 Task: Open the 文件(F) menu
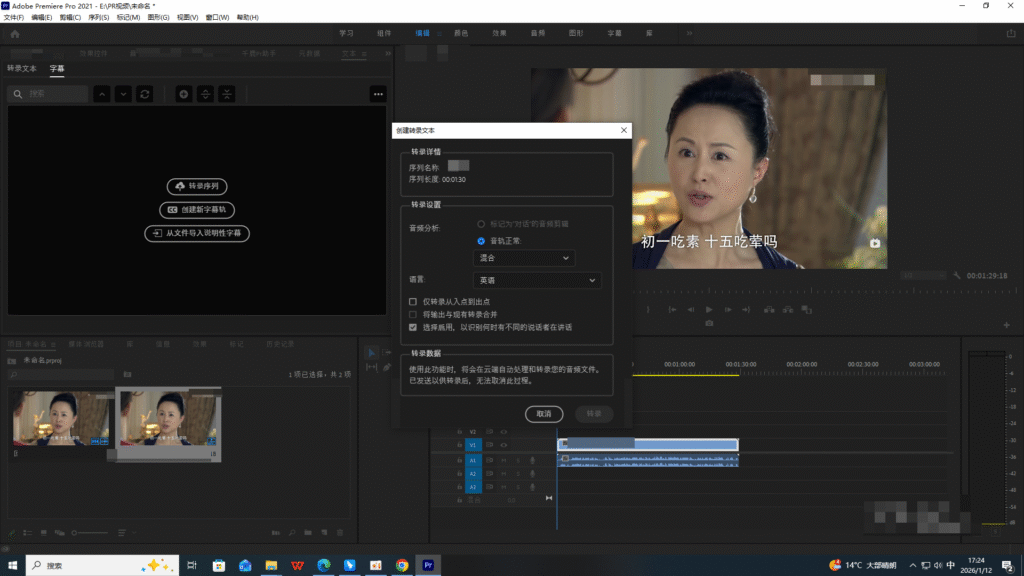pos(14,18)
